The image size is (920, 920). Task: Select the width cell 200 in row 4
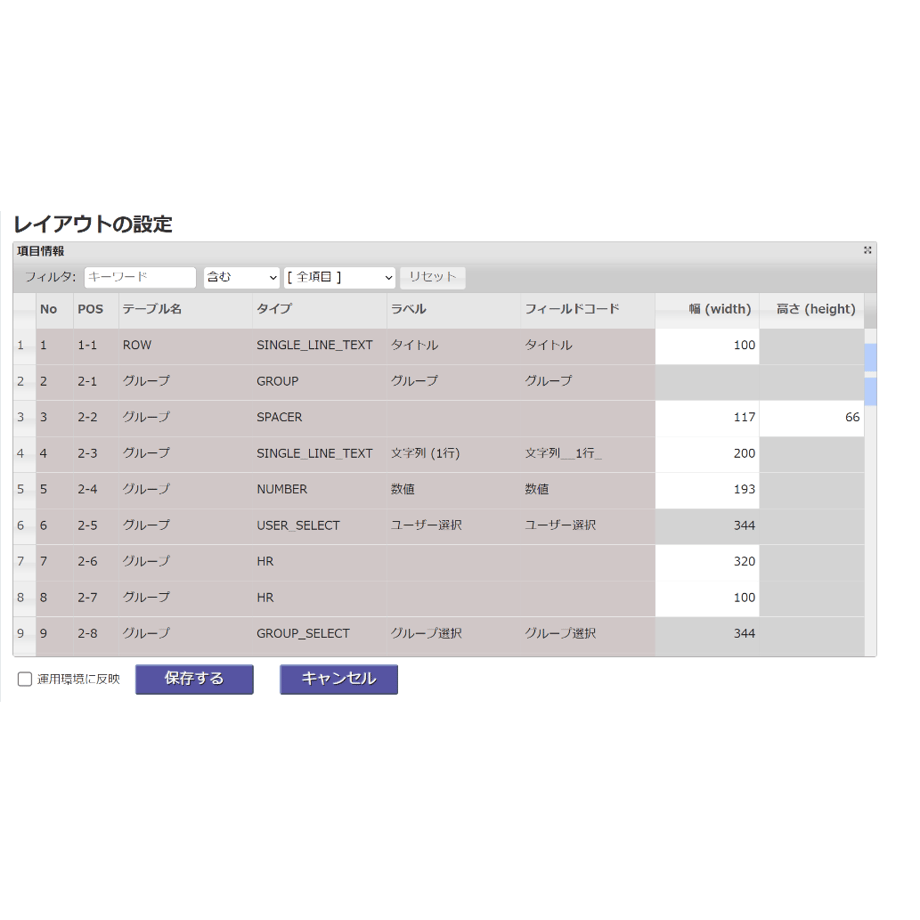point(707,454)
